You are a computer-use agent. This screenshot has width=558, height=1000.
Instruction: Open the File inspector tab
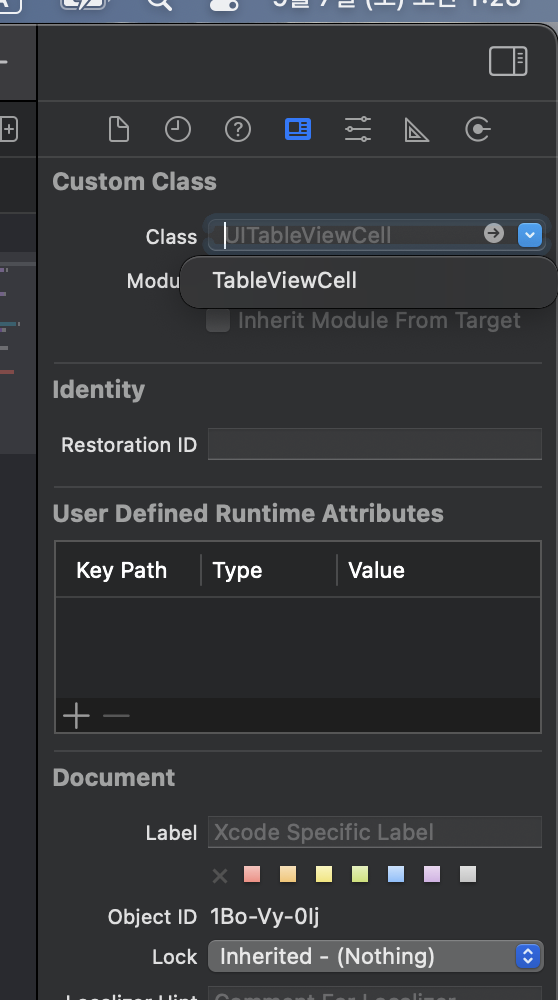119,129
